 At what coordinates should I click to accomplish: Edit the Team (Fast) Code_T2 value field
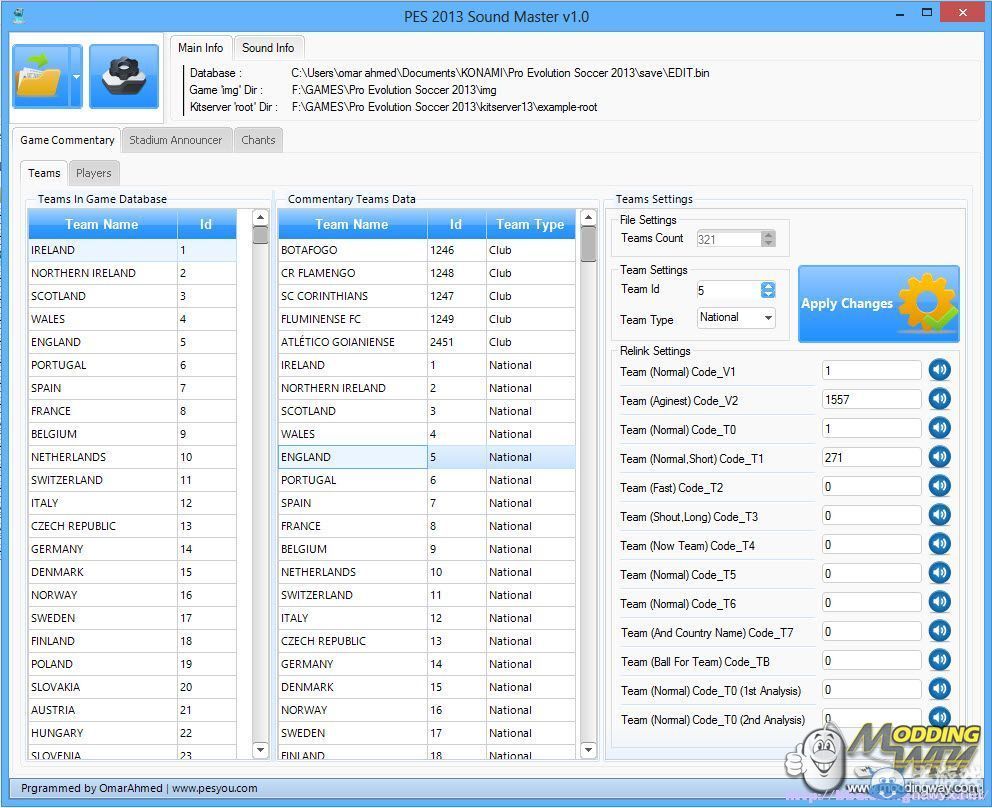tap(872, 486)
